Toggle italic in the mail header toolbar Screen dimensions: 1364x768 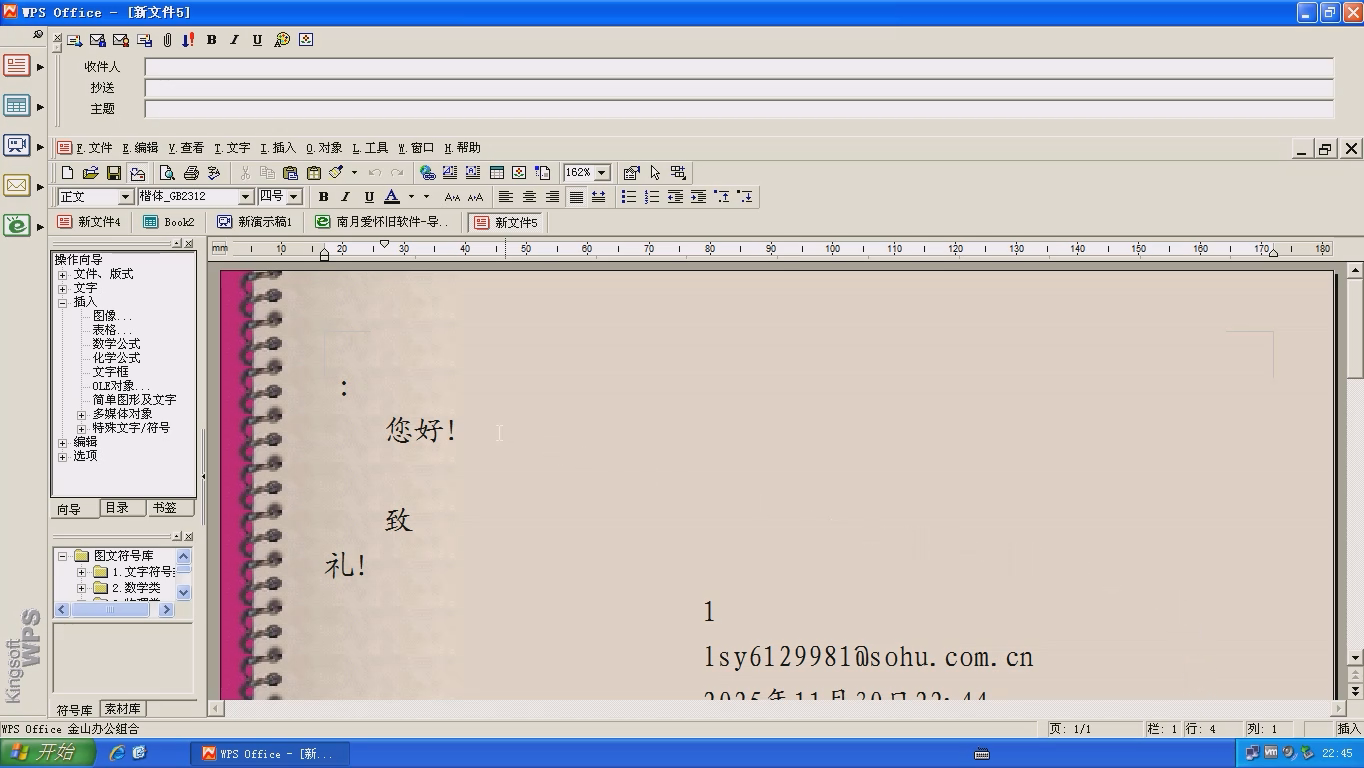pyautogui.click(x=234, y=40)
